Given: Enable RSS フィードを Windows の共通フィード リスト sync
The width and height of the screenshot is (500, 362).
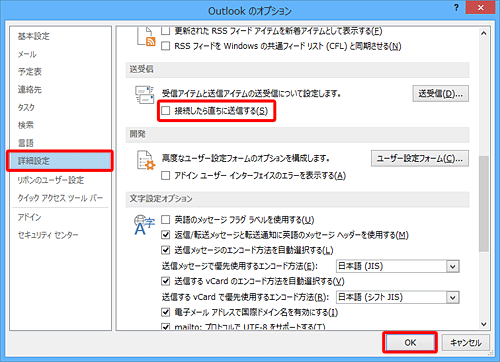Looking at the screenshot, I should pyautogui.click(x=166, y=46).
